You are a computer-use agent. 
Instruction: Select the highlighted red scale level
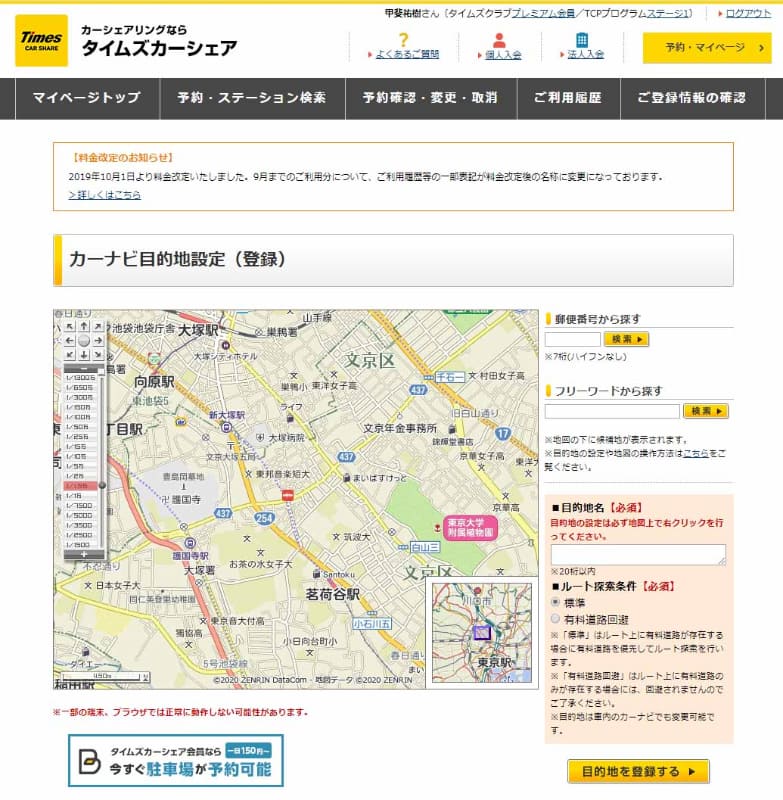coord(80,486)
